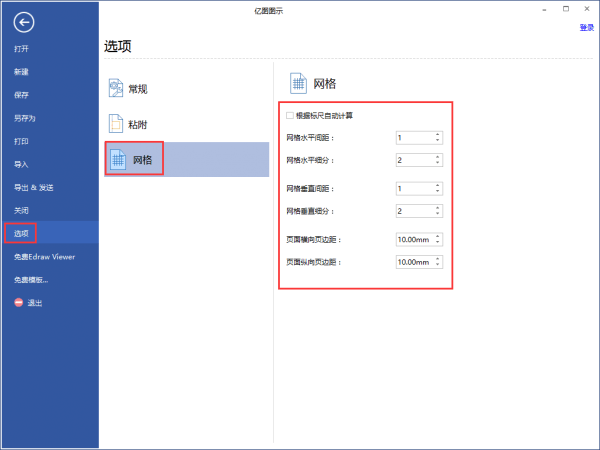Select 导出 & 发送 in sidebar
600x450 pixels.
point(34,188)
